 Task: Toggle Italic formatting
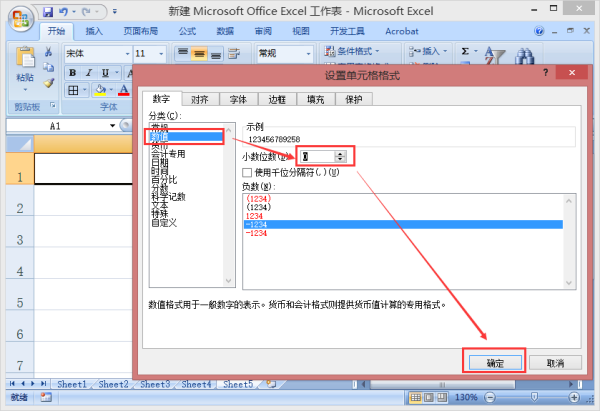(x=89, y=73)
